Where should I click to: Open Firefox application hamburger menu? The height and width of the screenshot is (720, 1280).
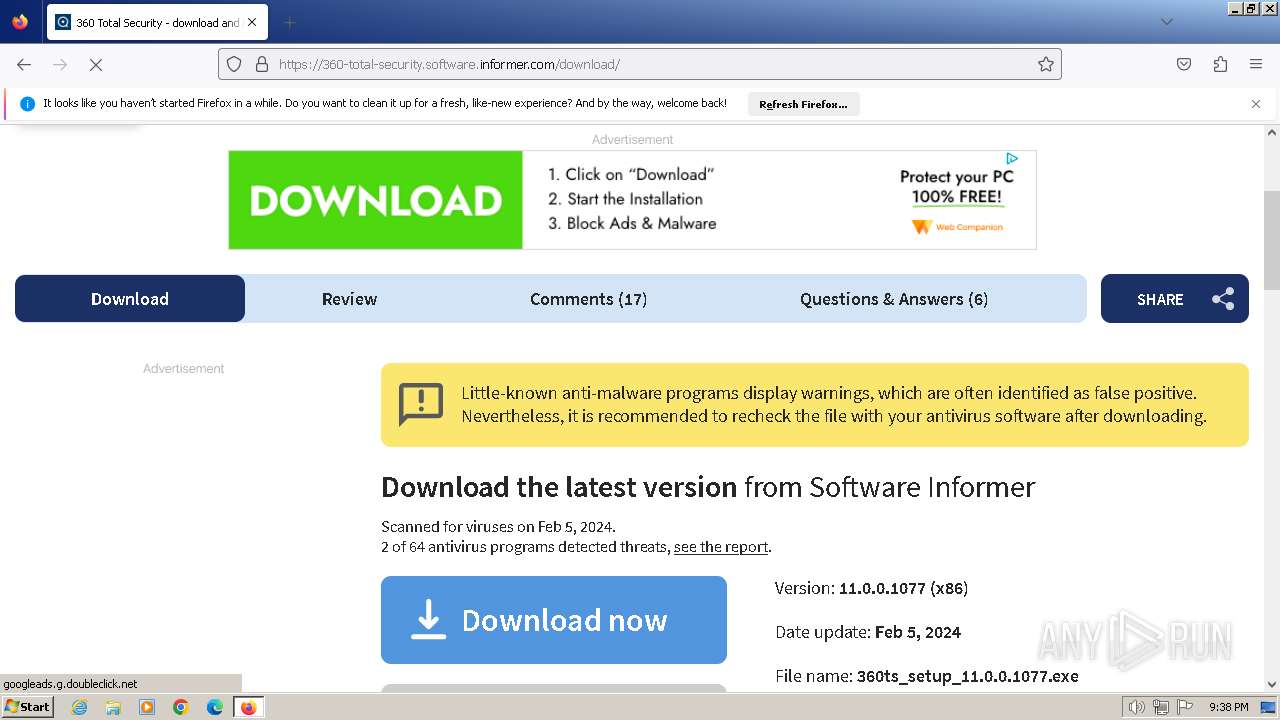tap(1256, 64)
